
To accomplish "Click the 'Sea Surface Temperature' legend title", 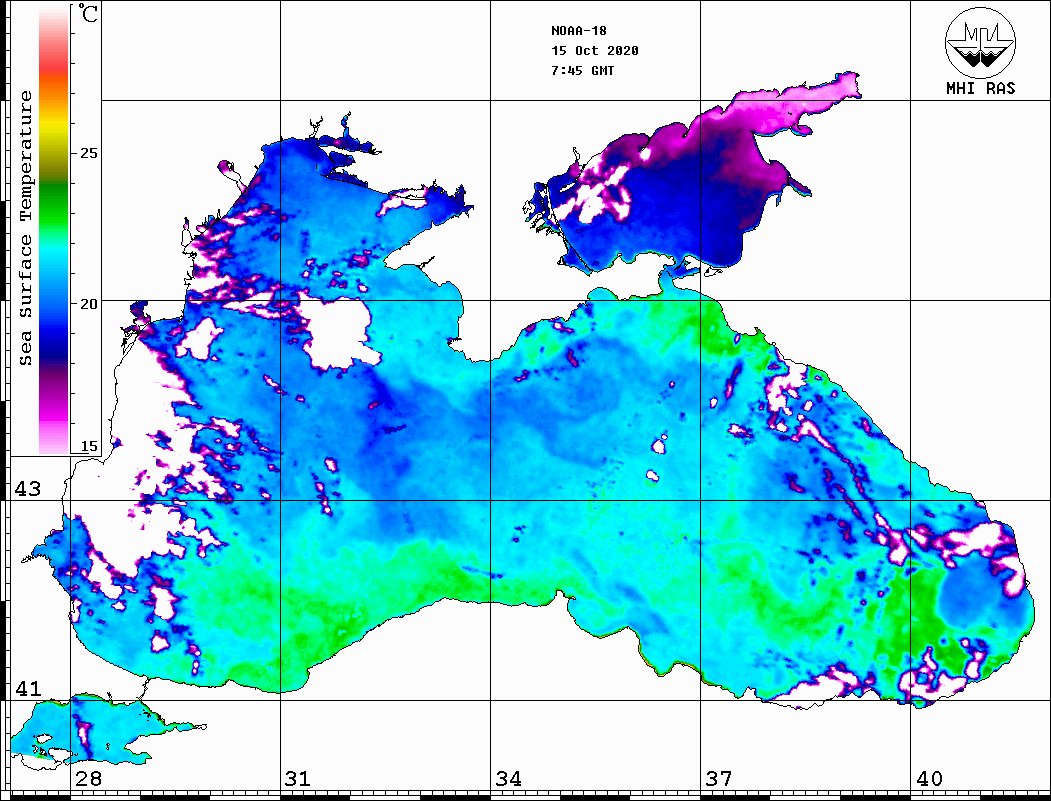I will (x=25, y=228).
